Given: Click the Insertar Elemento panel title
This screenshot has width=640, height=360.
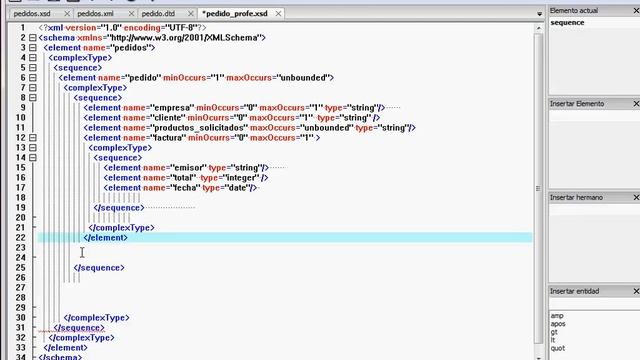Looking at the screenshot, I should pos(577,104).
